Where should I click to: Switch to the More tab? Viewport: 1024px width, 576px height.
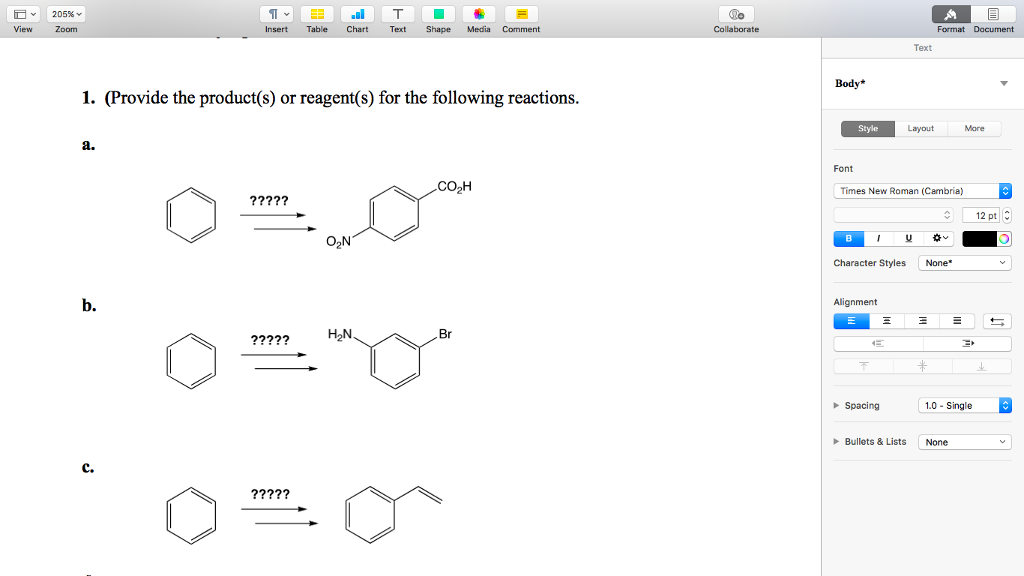pyautogui.click(x=974, y=128)
